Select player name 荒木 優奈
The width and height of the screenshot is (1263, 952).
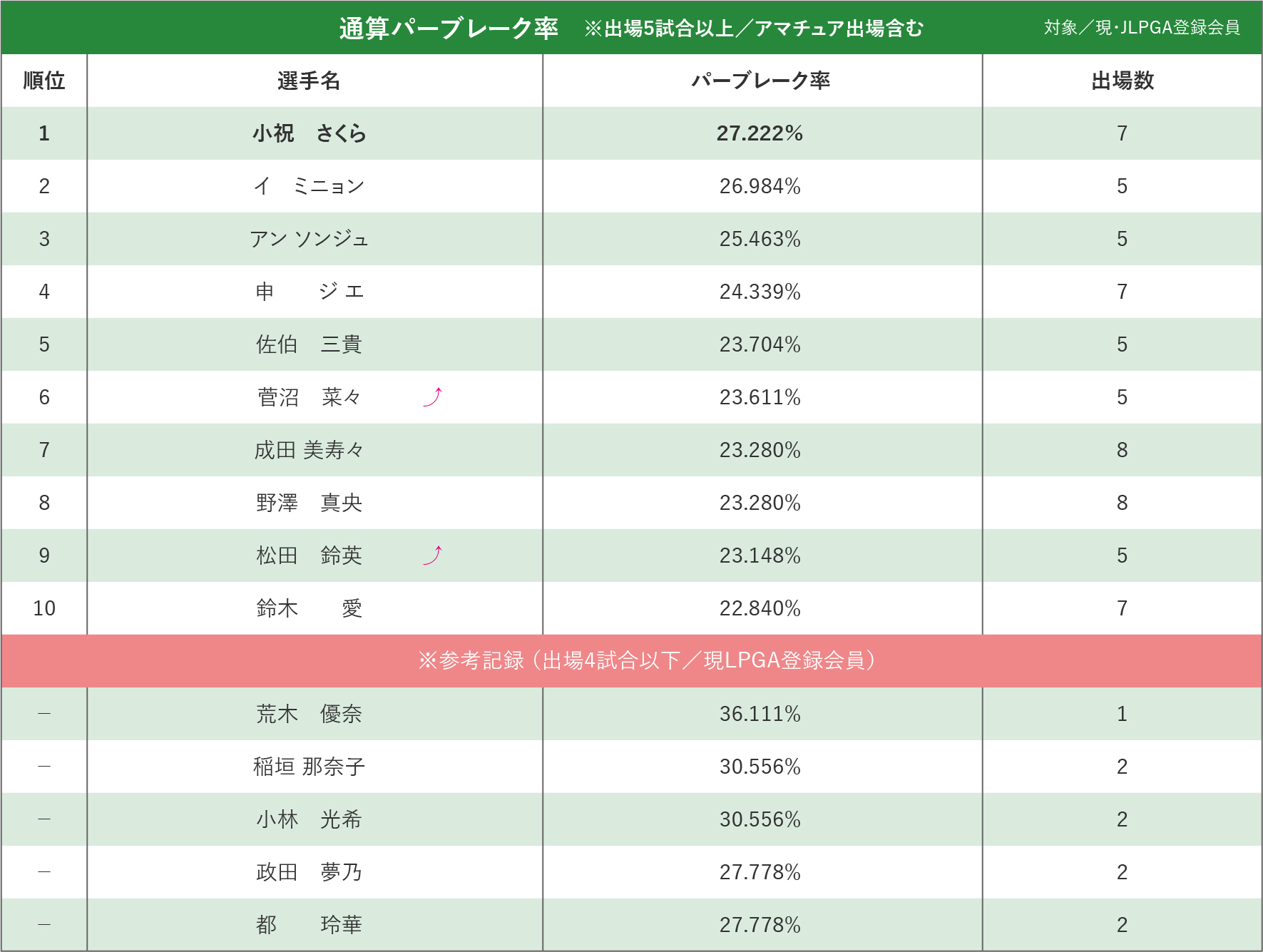(x=309, y=714)
